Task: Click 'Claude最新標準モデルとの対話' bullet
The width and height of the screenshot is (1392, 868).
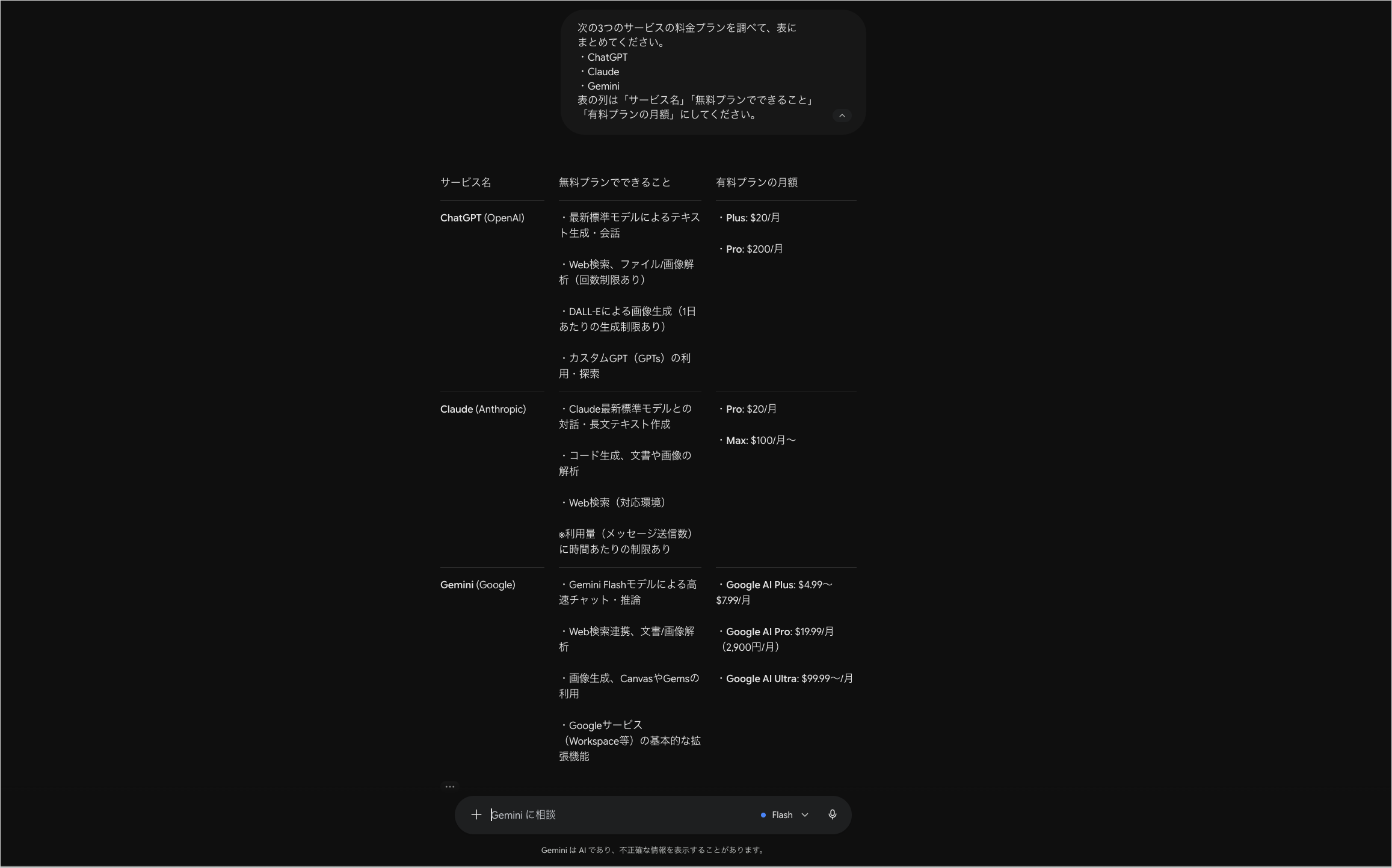Action: 625,416
